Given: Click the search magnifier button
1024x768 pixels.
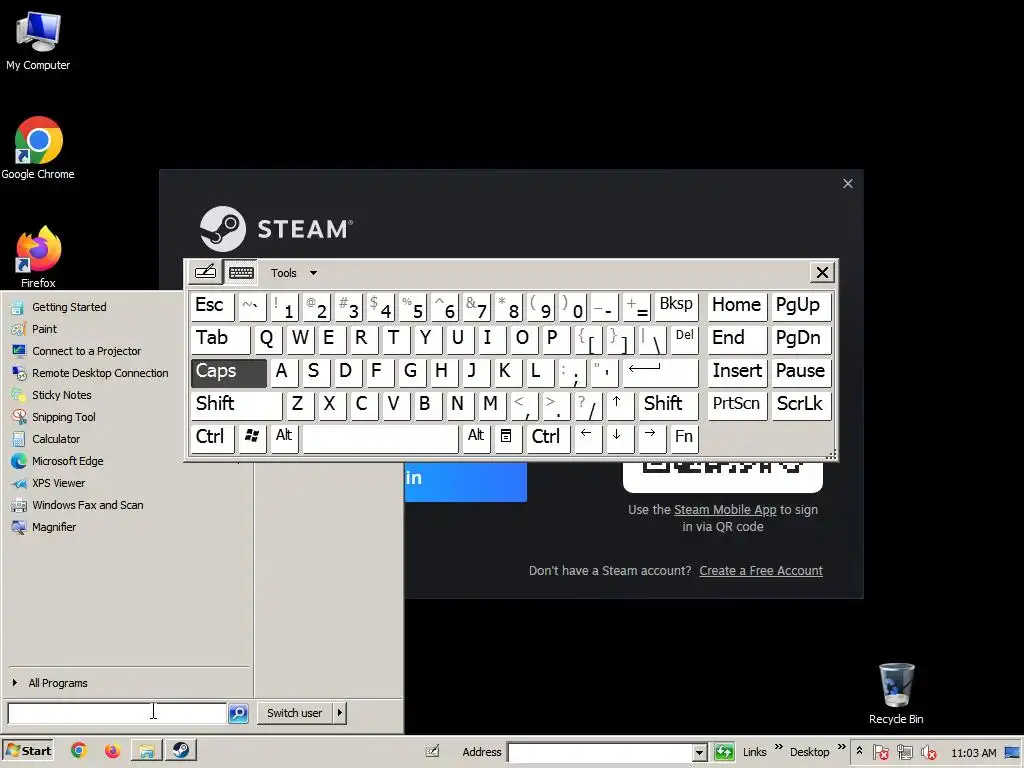Looking at the screenshot, I should [x=238, y=713].
